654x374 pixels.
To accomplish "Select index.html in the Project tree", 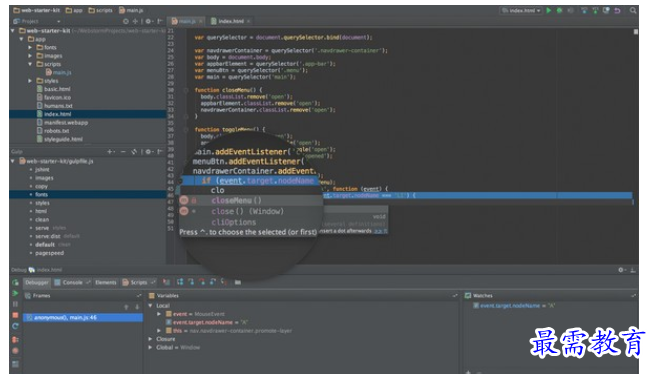I will 88,114.
